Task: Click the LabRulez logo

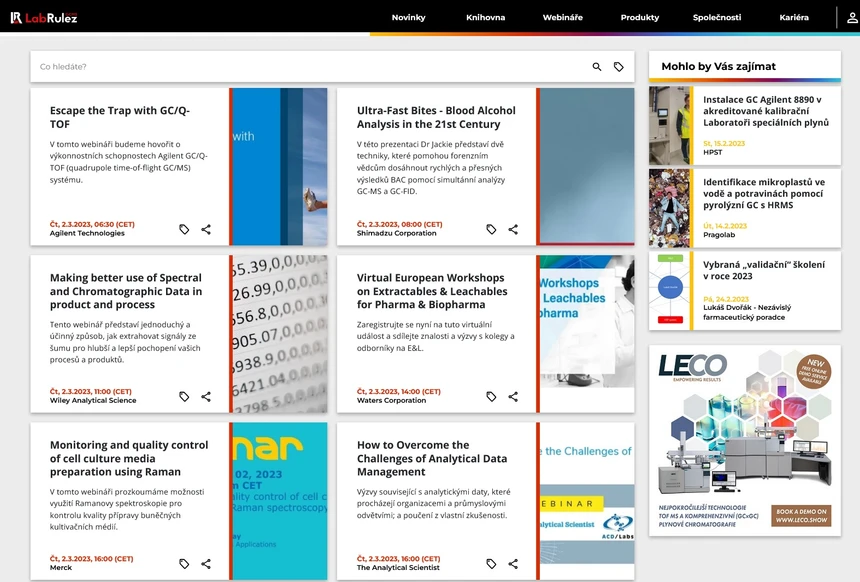Action: (43, 16)
